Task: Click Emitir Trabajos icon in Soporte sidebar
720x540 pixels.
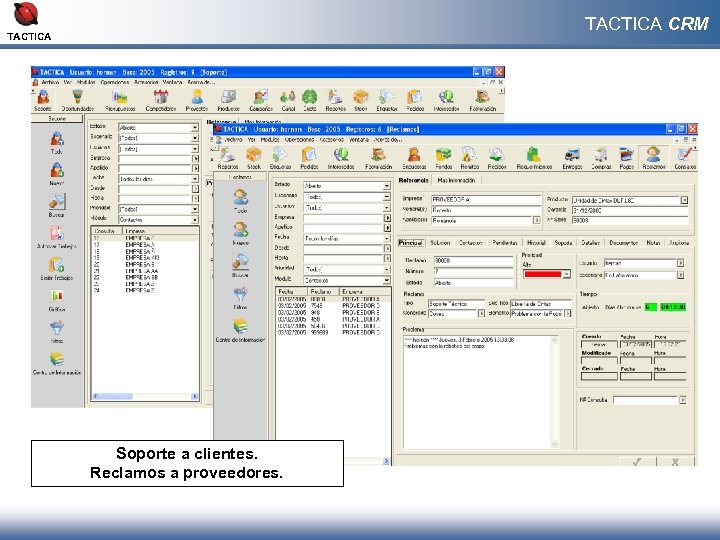Action: pos(56,269)
